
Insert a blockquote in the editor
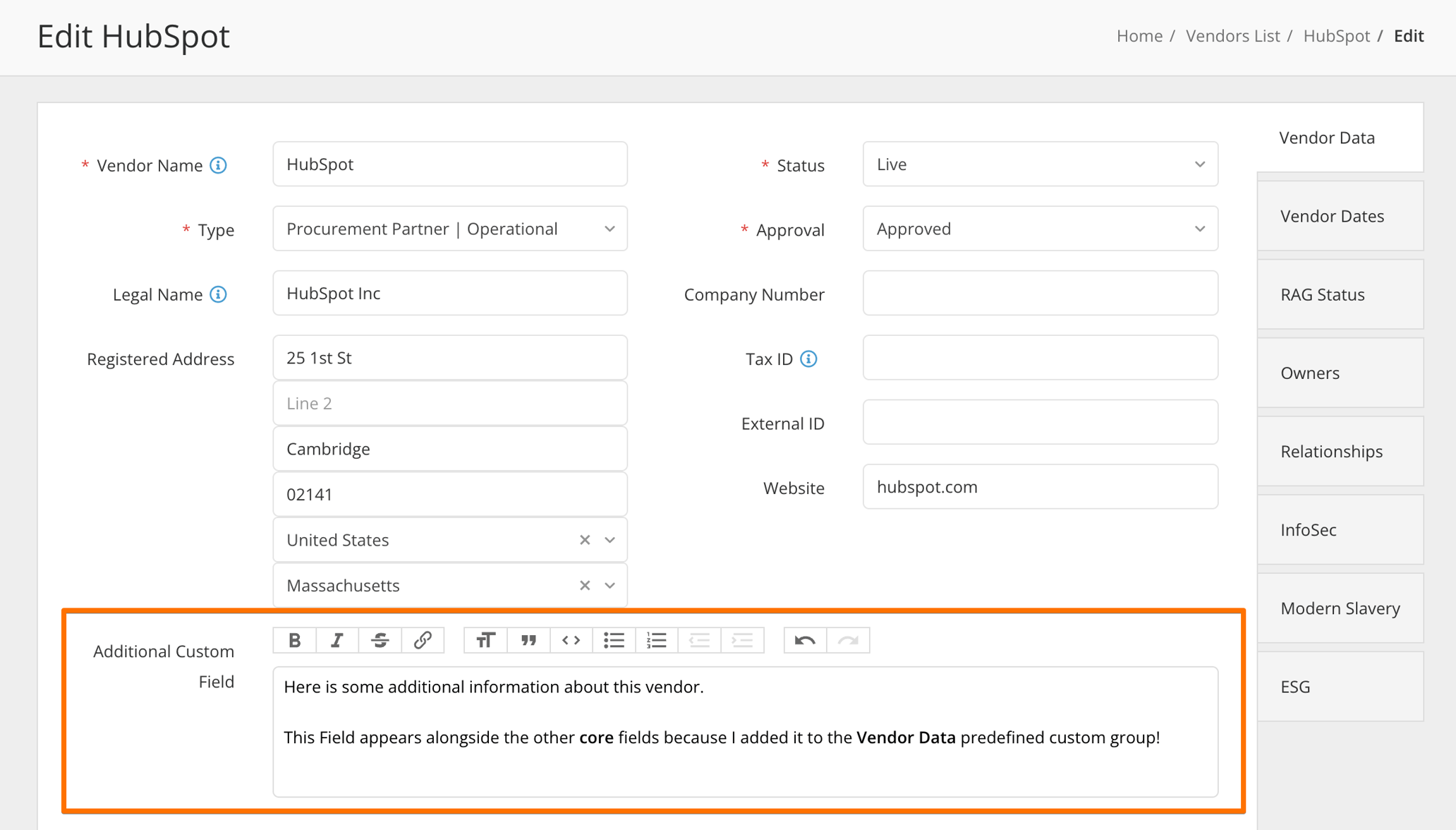click(528, 640)
